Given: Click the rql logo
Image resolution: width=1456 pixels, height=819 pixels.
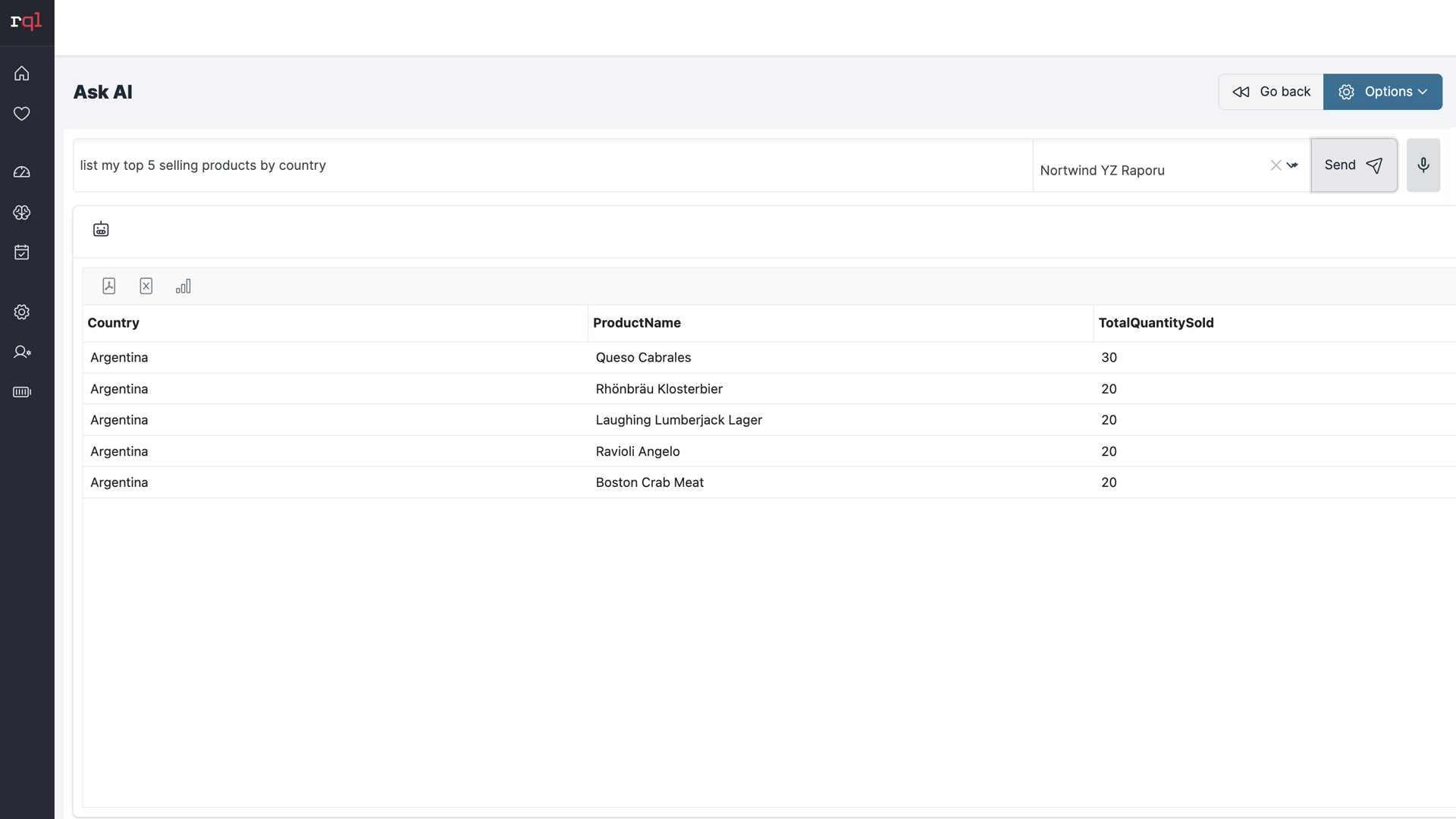Looking at the screenshot, I should click(26, 21).
